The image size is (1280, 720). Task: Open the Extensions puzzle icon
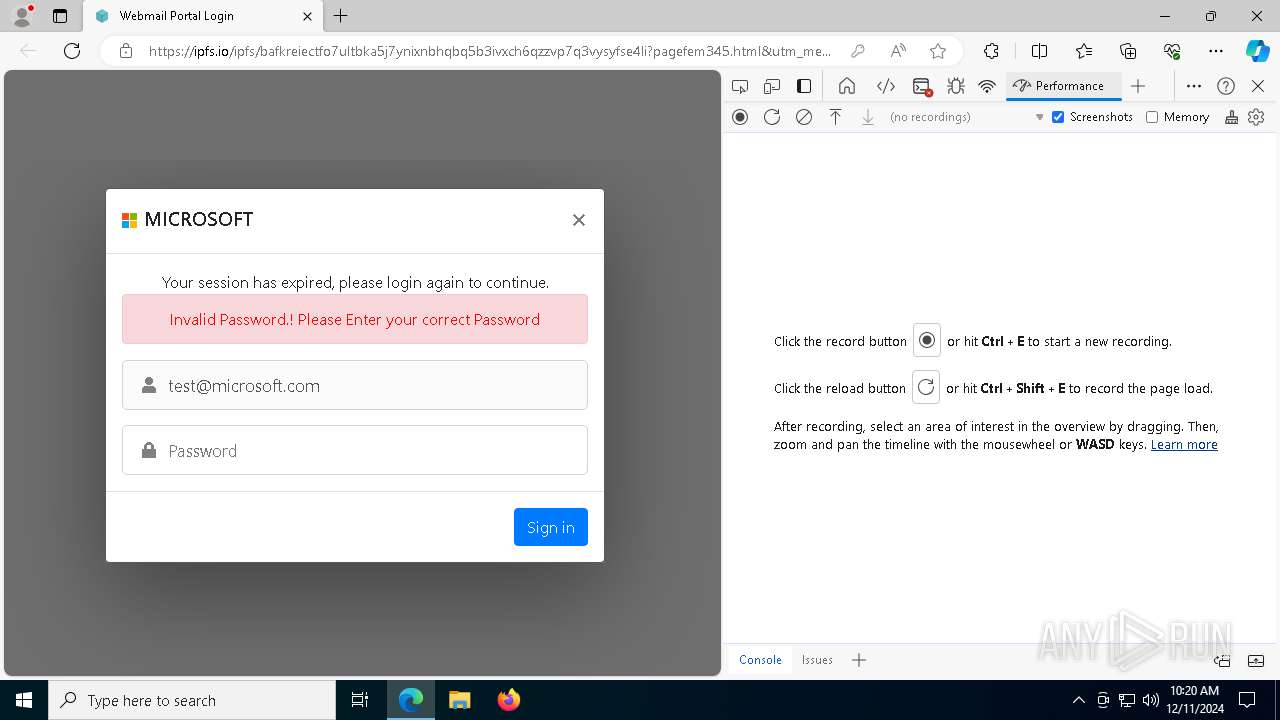coord(991,51)
